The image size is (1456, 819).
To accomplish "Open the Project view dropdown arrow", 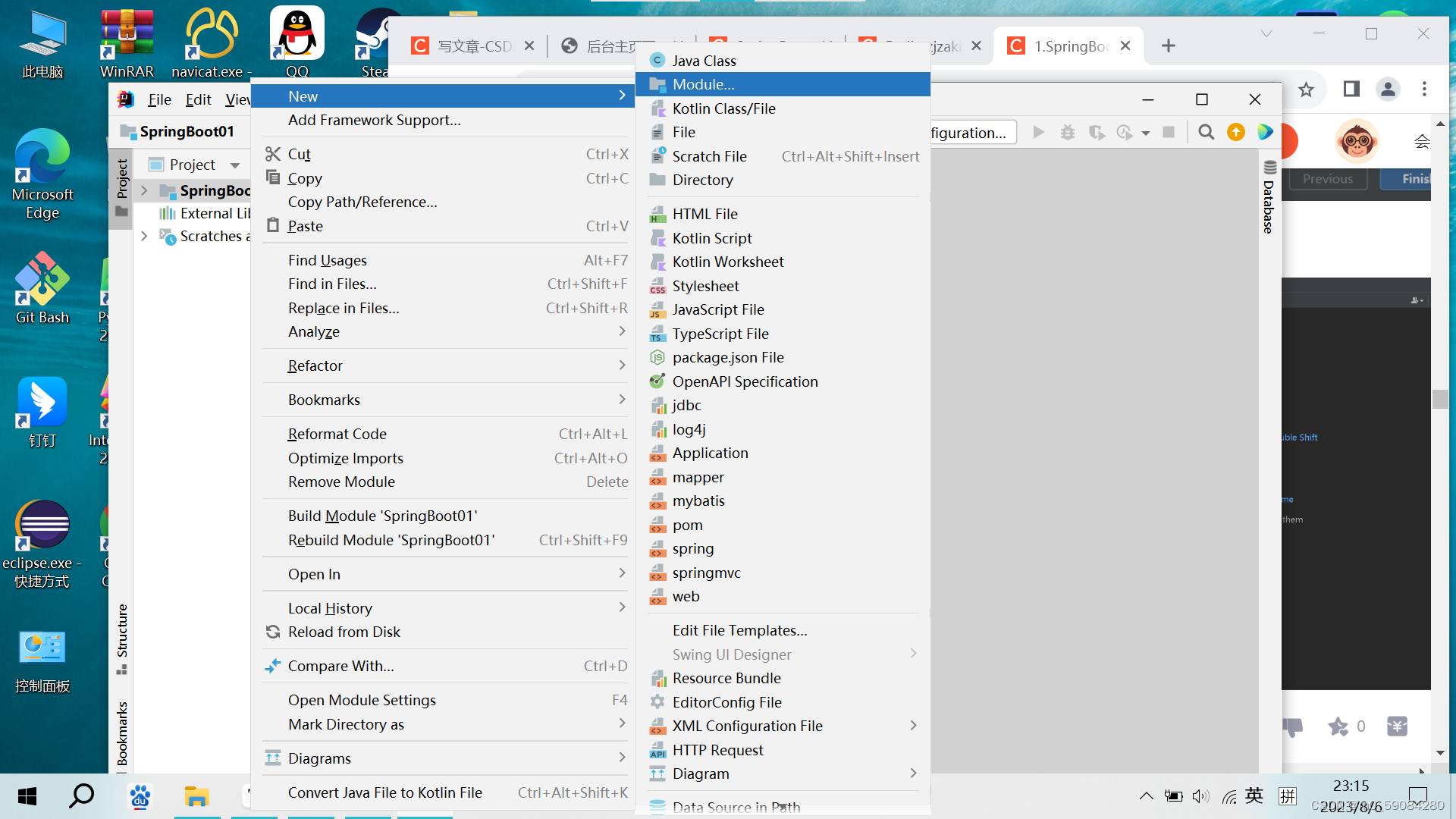I will pyautogui.click(x=235, y=165).
